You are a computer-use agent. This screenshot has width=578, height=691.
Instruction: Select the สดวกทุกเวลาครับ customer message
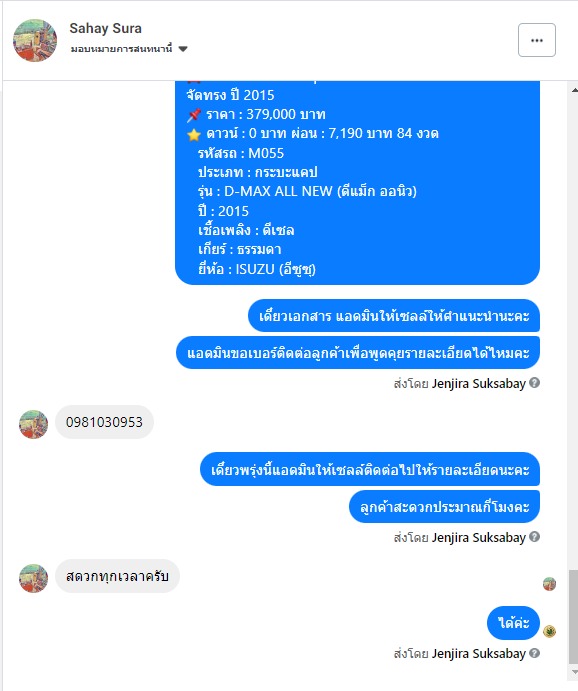tap(117, 576)
